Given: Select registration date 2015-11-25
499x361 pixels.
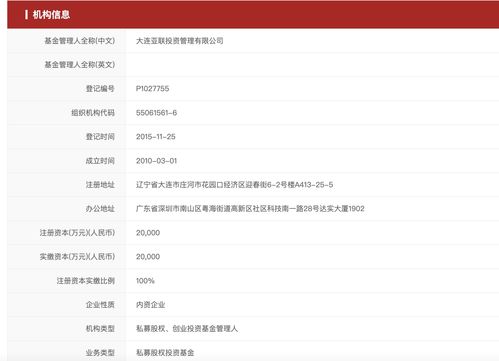Looking at the screenshot, I should pos(156,137).
